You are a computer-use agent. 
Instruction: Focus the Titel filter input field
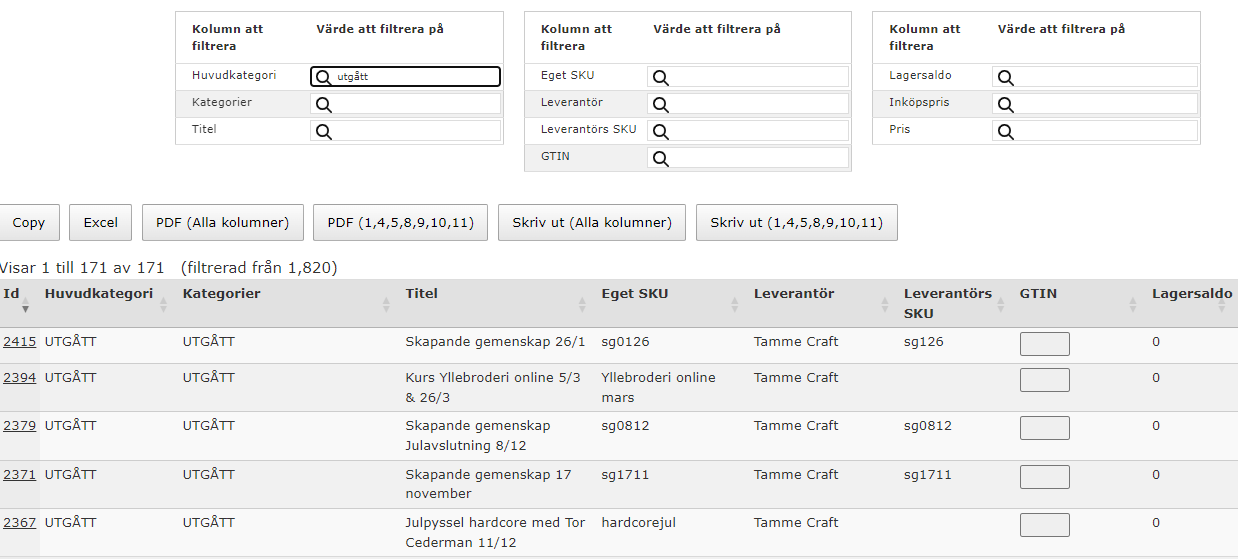point(405,131)
